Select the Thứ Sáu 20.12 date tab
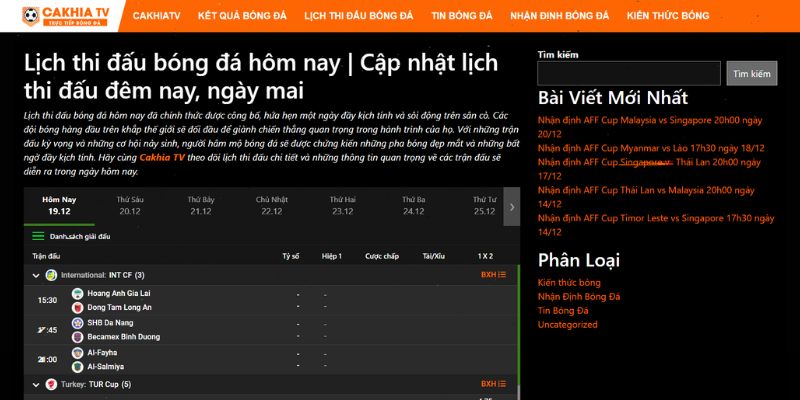Viewport: 800px width, 400px height. pos(130,206)
